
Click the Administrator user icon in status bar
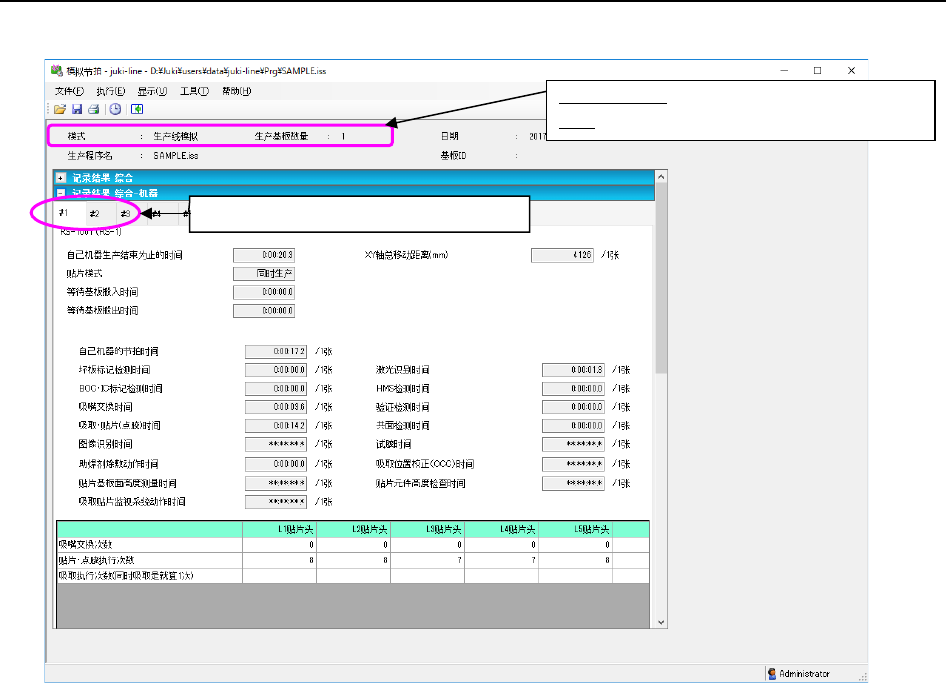click(x=772, y=673)
